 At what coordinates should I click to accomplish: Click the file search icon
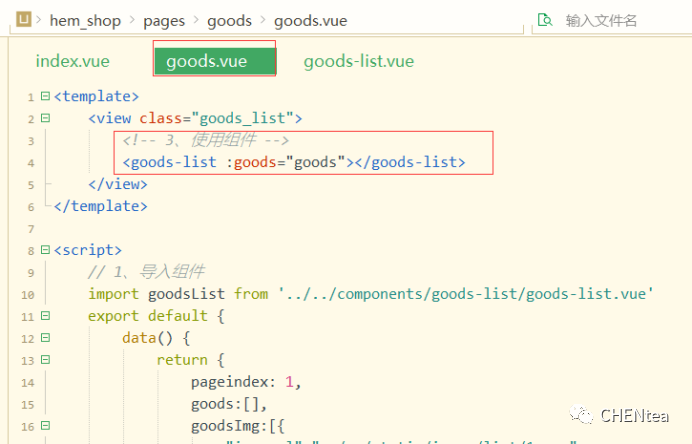[x=545, y=20]
